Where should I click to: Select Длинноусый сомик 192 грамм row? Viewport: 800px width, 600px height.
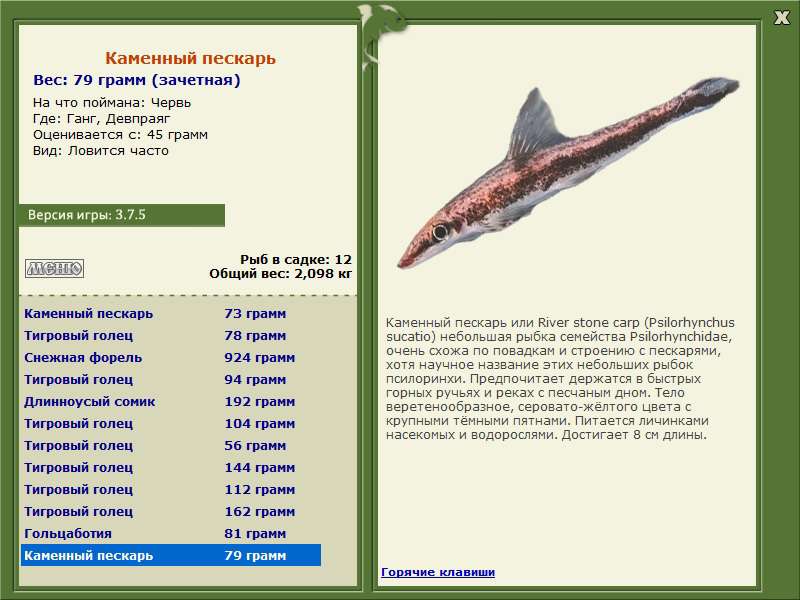pyautogui.click(x=171, y=402)
